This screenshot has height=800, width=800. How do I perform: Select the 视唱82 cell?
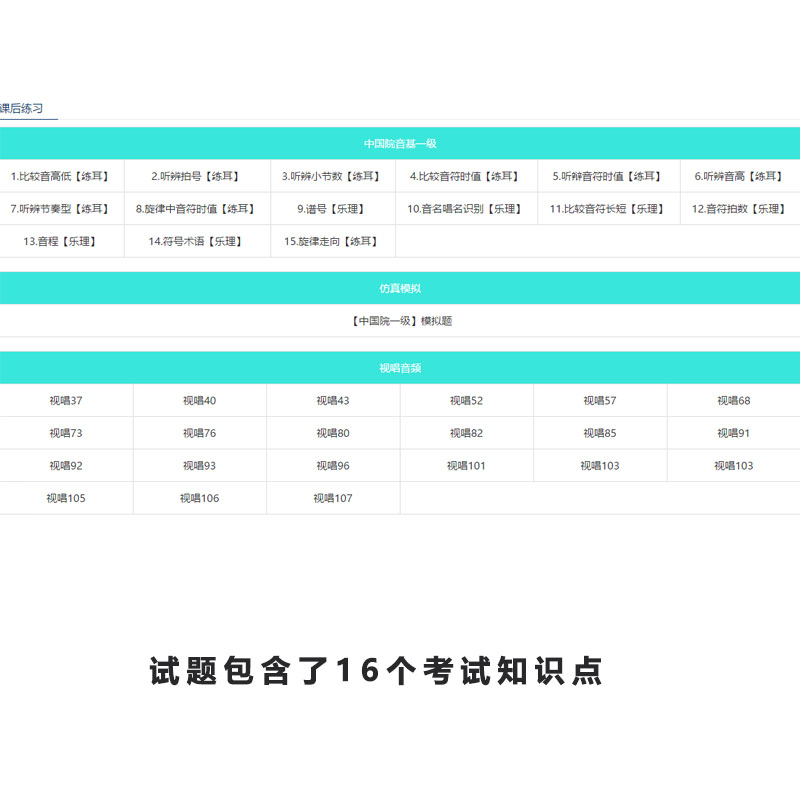466,433
